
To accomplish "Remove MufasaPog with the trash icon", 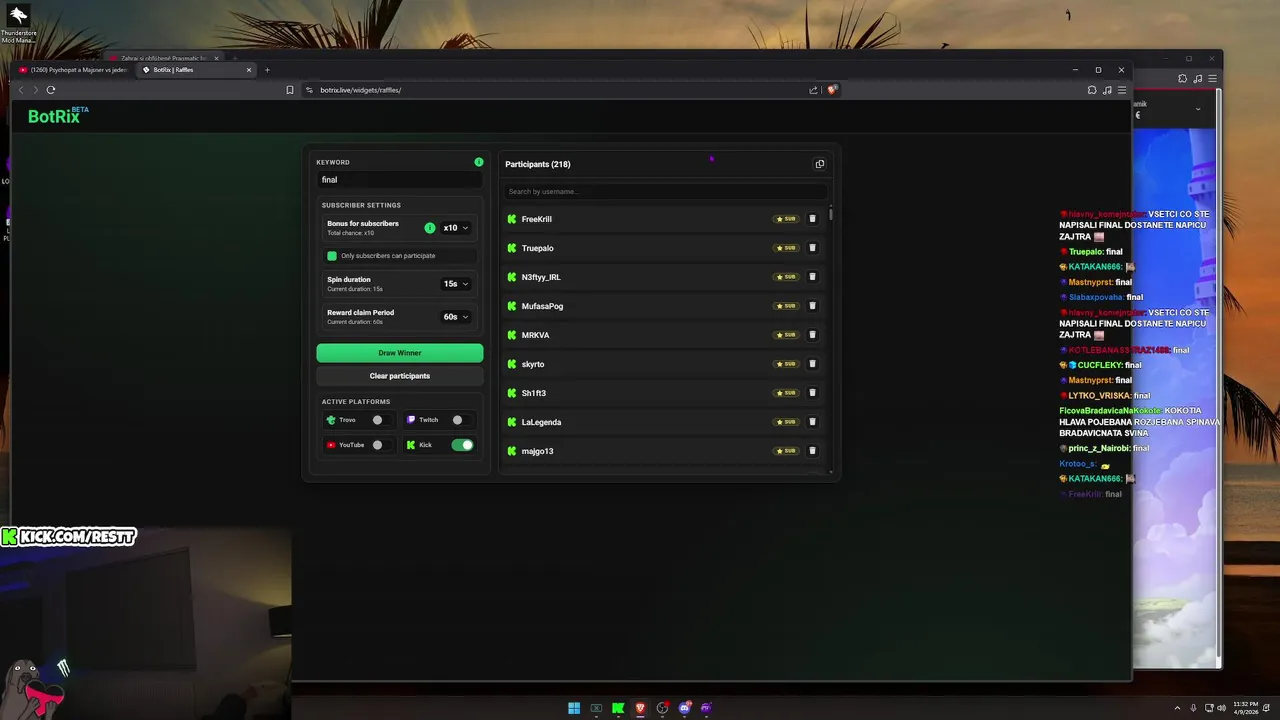I will [x=812, y=306].
